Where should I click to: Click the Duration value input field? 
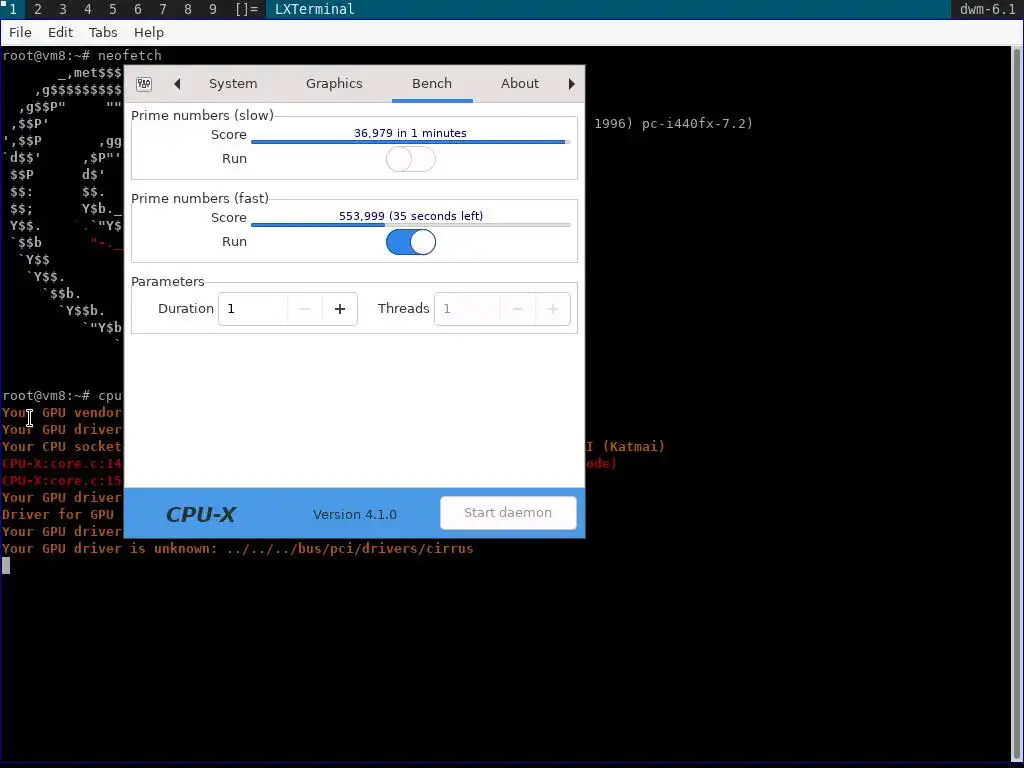click(x=253, y=309)
